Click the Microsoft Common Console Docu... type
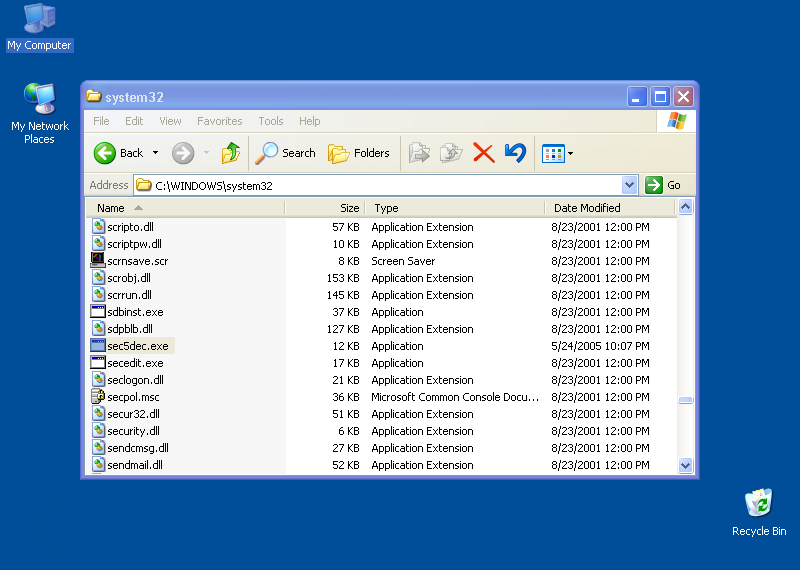Screen dimensions: 800x570 point(455,397)
